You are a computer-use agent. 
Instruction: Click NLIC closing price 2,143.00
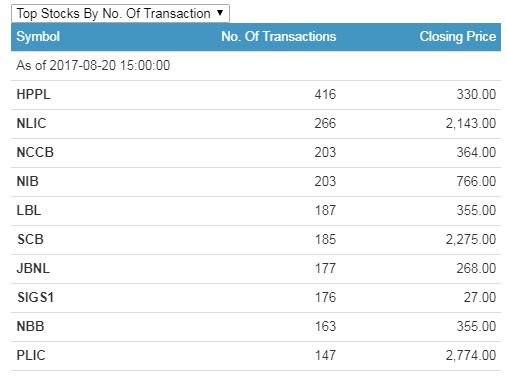(471, 123)
